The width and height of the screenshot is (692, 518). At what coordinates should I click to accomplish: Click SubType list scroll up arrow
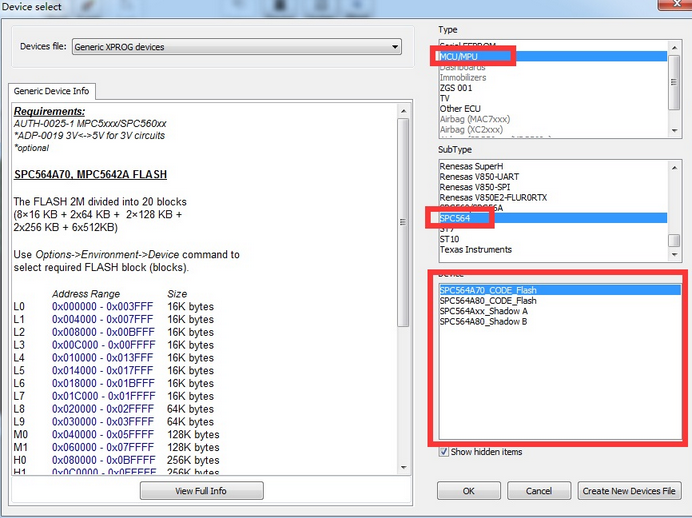tap(674, 168)
